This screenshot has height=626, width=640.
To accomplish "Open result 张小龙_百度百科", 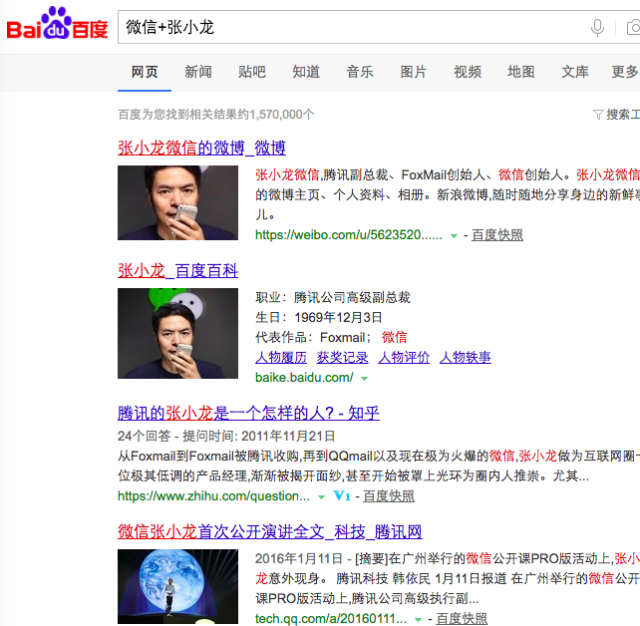I will point(178,271).
